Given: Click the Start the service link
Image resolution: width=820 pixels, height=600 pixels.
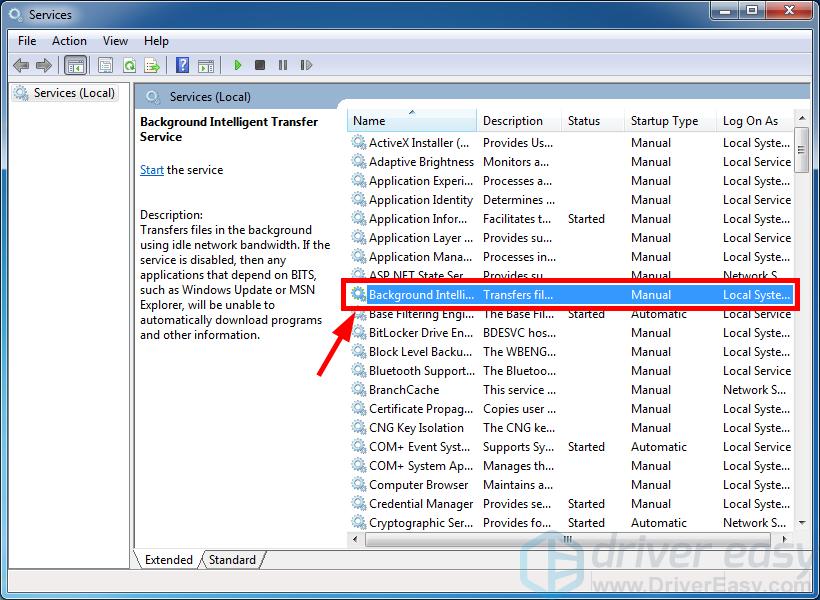Looking at the screenshot, I should [x=152, y=170].
